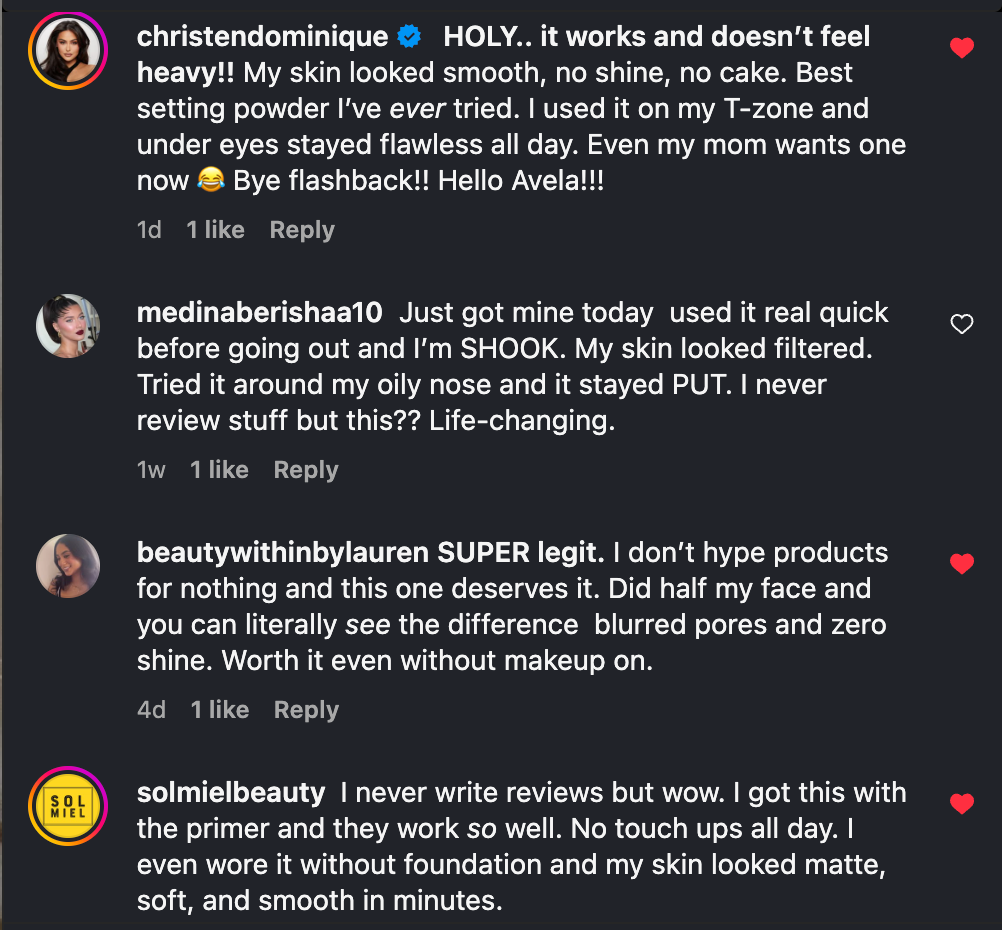
Task: Reply to beautywithinbylauren's comment
Action: 306,710
